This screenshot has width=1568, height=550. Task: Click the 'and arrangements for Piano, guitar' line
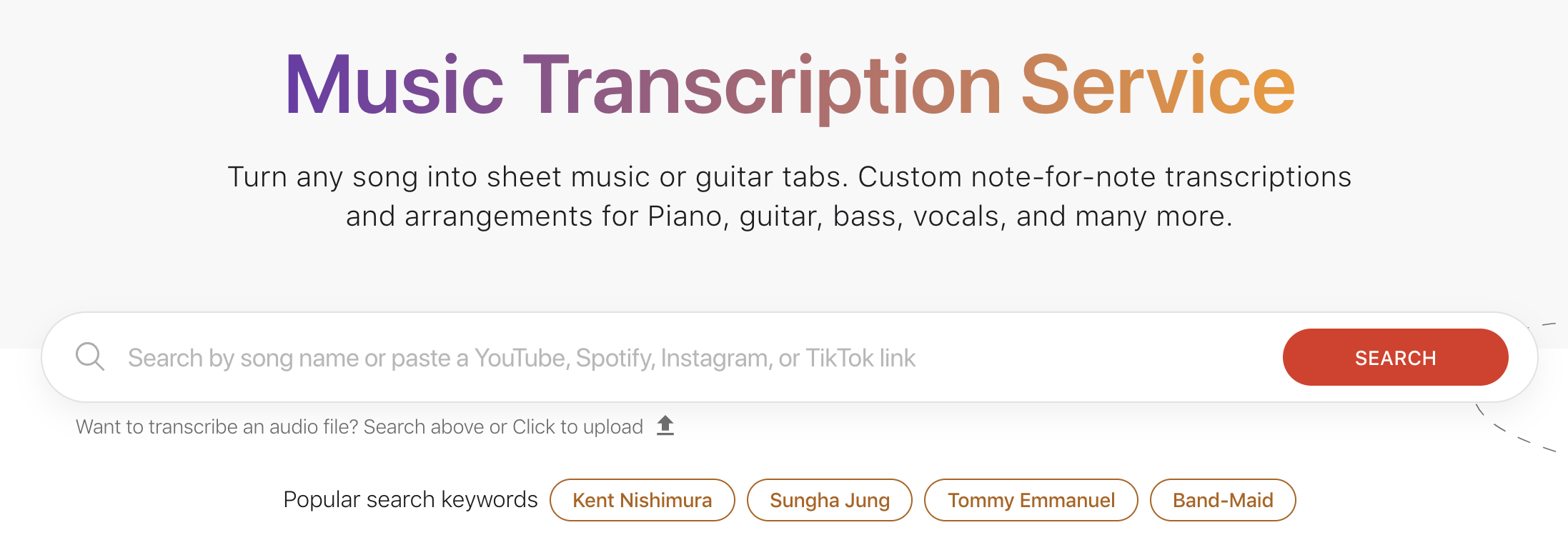(585, 216)
